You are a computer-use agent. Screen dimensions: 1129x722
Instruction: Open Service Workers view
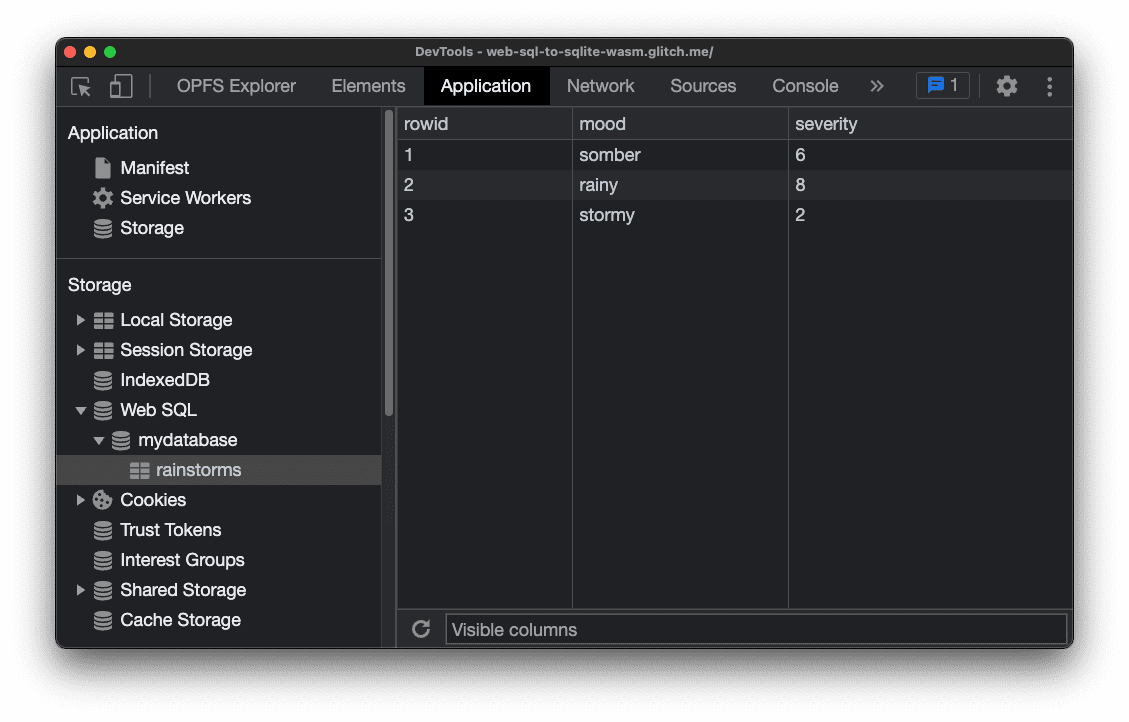pos(185,197)
